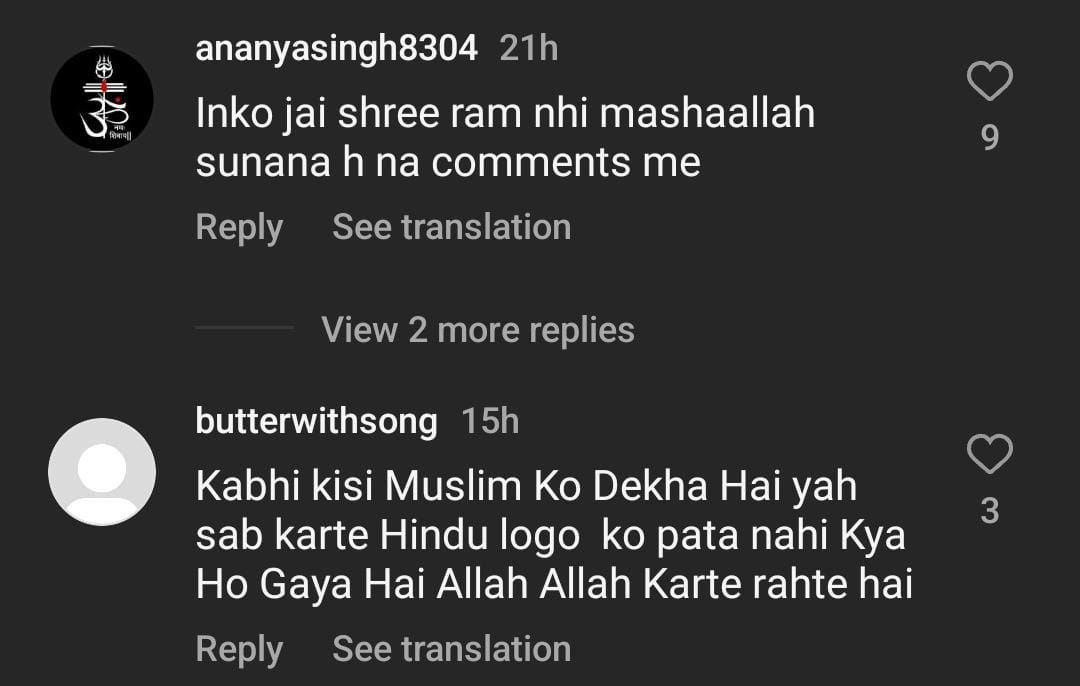Expand View 2 more replies

coord(478,329)
